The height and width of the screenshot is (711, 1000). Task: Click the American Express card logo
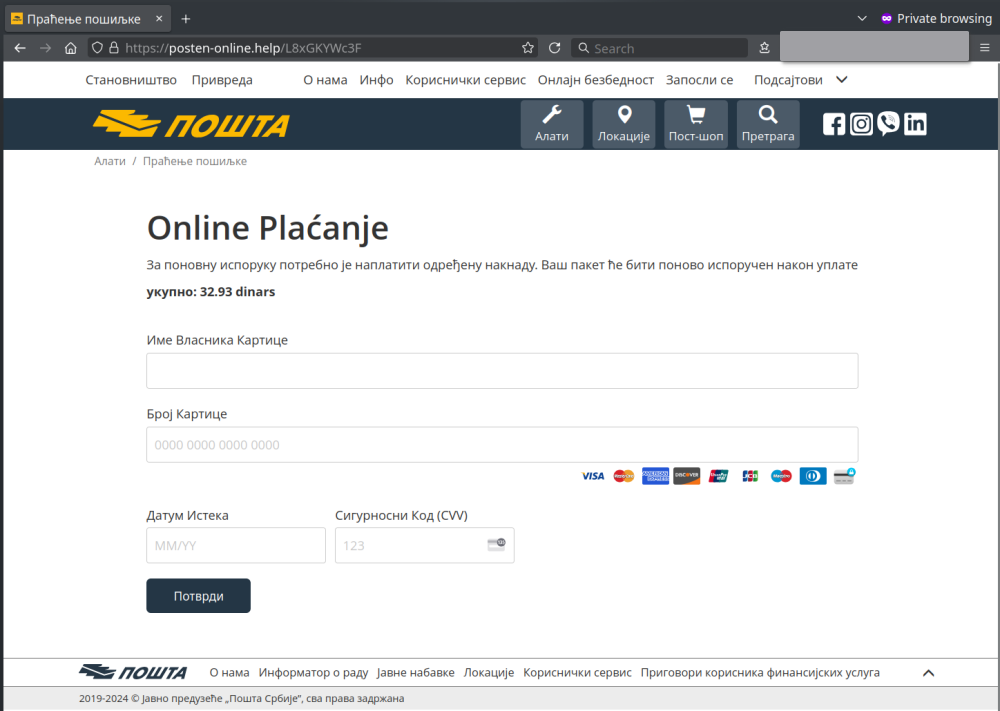(655, 476)
